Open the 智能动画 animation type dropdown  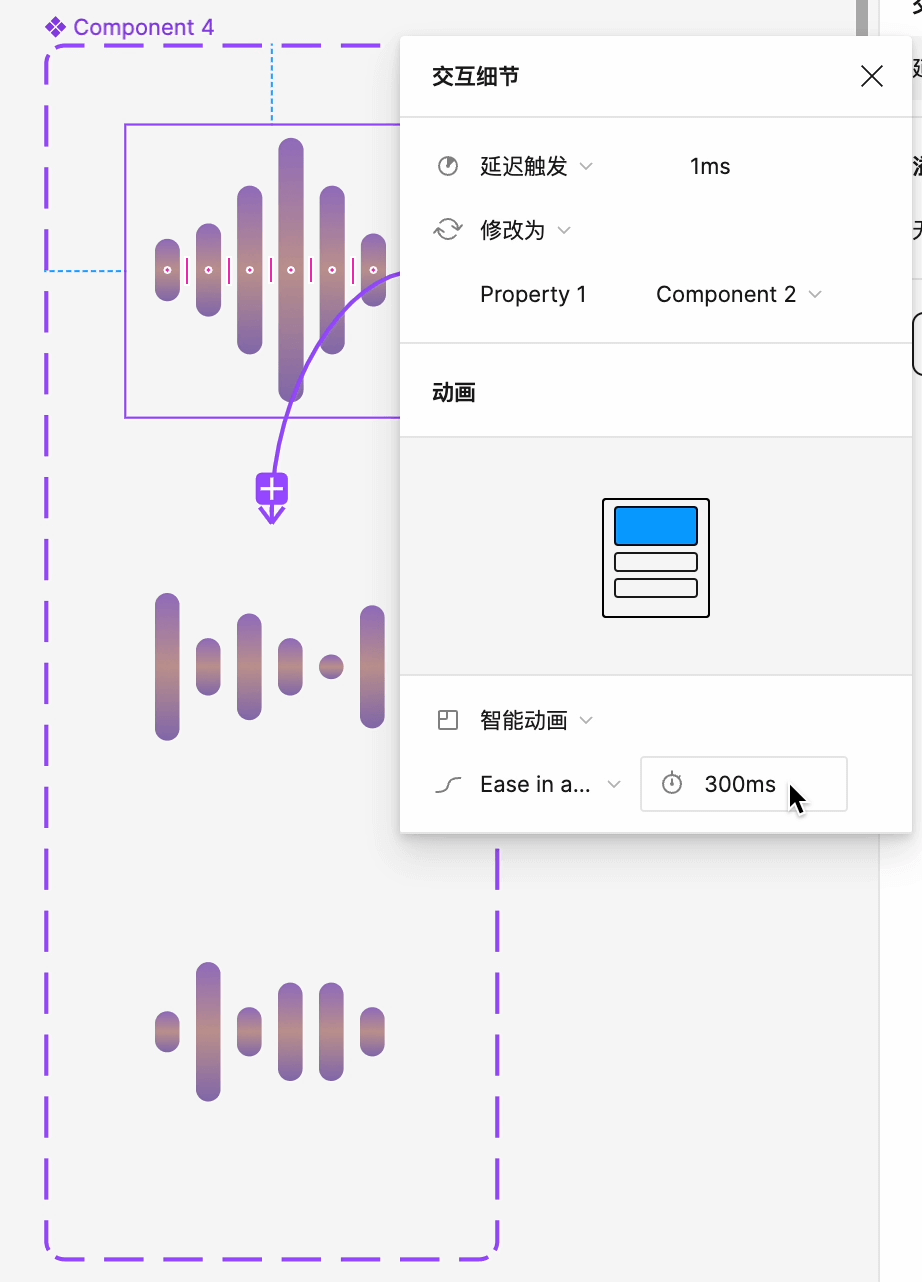click(x=536, y=720)
